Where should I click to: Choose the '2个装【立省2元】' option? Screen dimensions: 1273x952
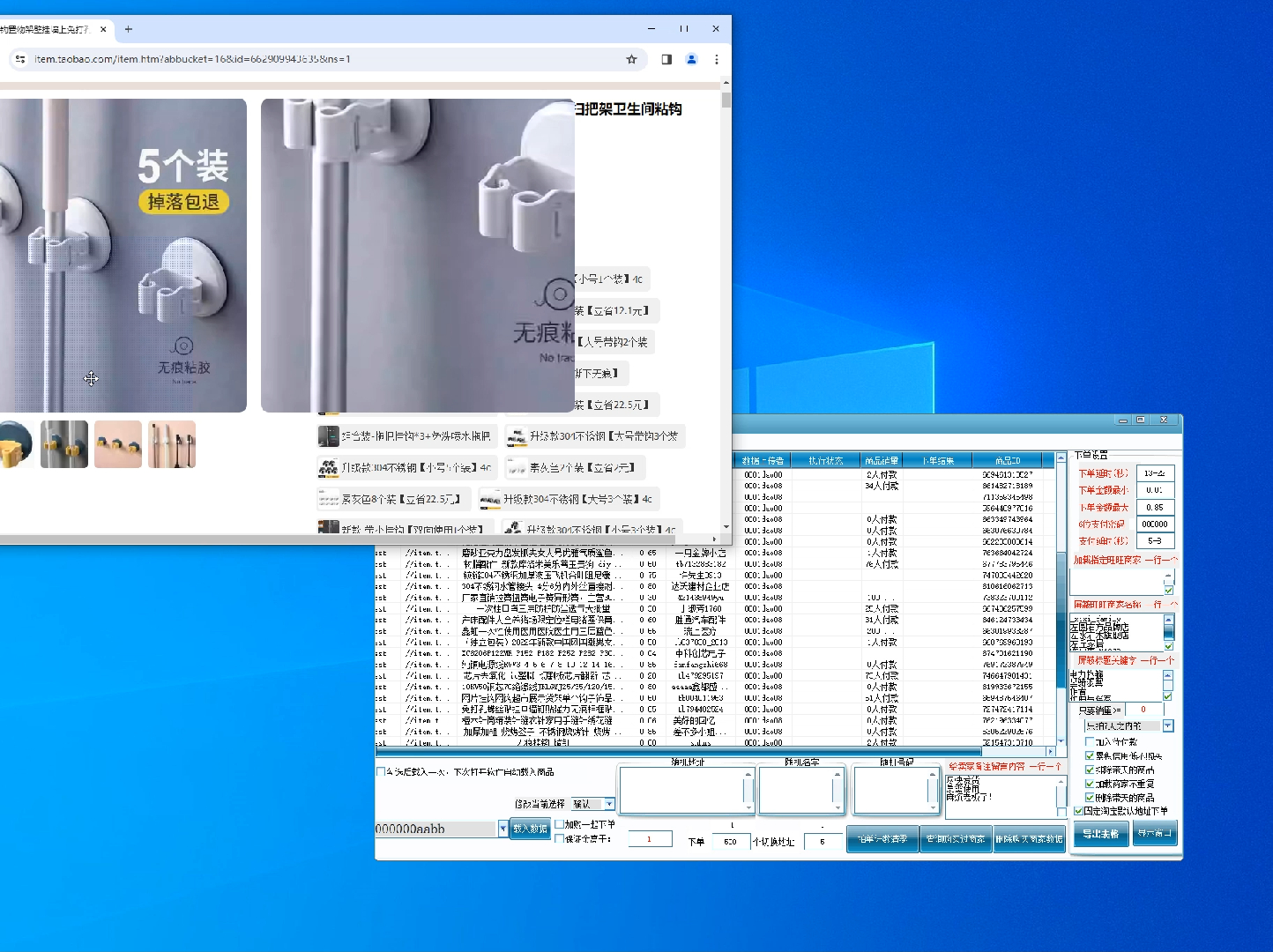575,468
